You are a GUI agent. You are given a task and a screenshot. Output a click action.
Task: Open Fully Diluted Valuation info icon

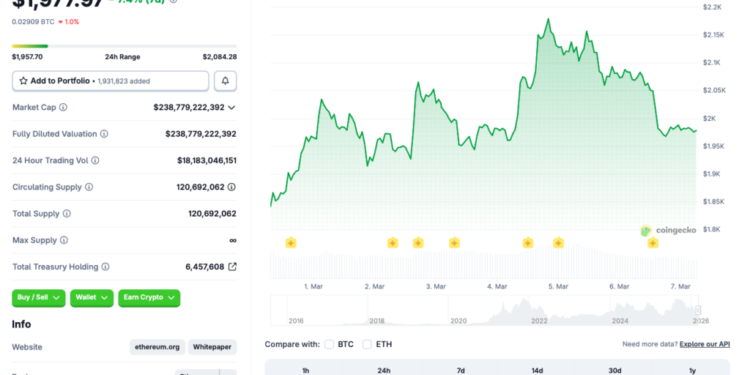104,134
